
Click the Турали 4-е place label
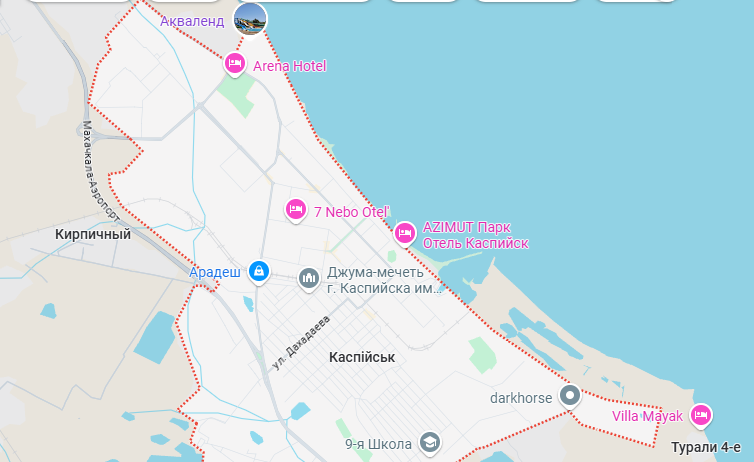pos(706,448)
